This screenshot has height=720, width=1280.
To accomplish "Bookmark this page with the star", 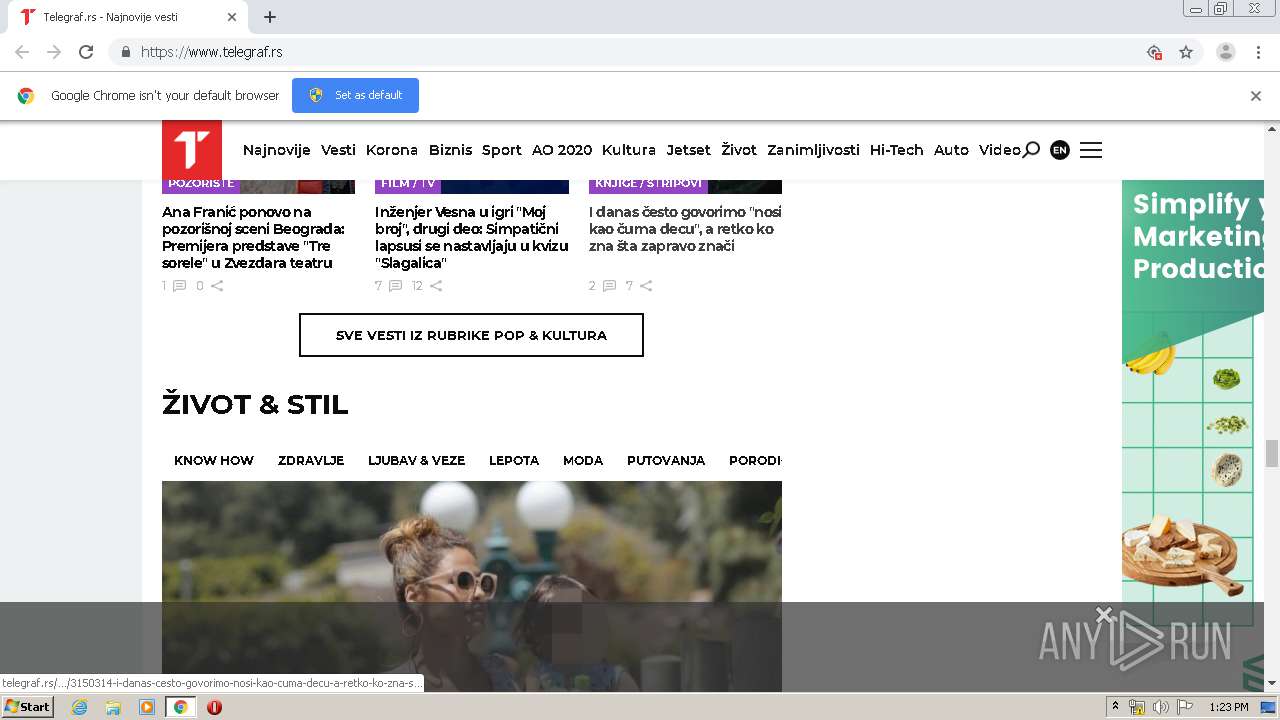I will point(1186,52).
